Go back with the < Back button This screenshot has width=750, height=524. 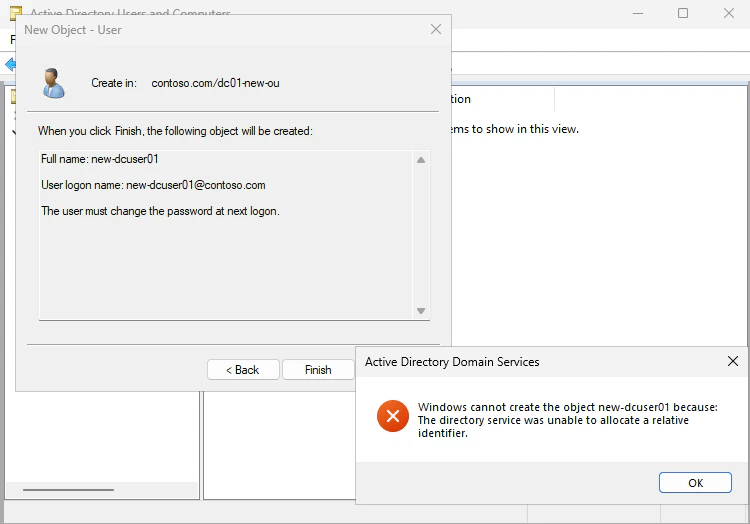pyautogui.click(x=243, y=370)
